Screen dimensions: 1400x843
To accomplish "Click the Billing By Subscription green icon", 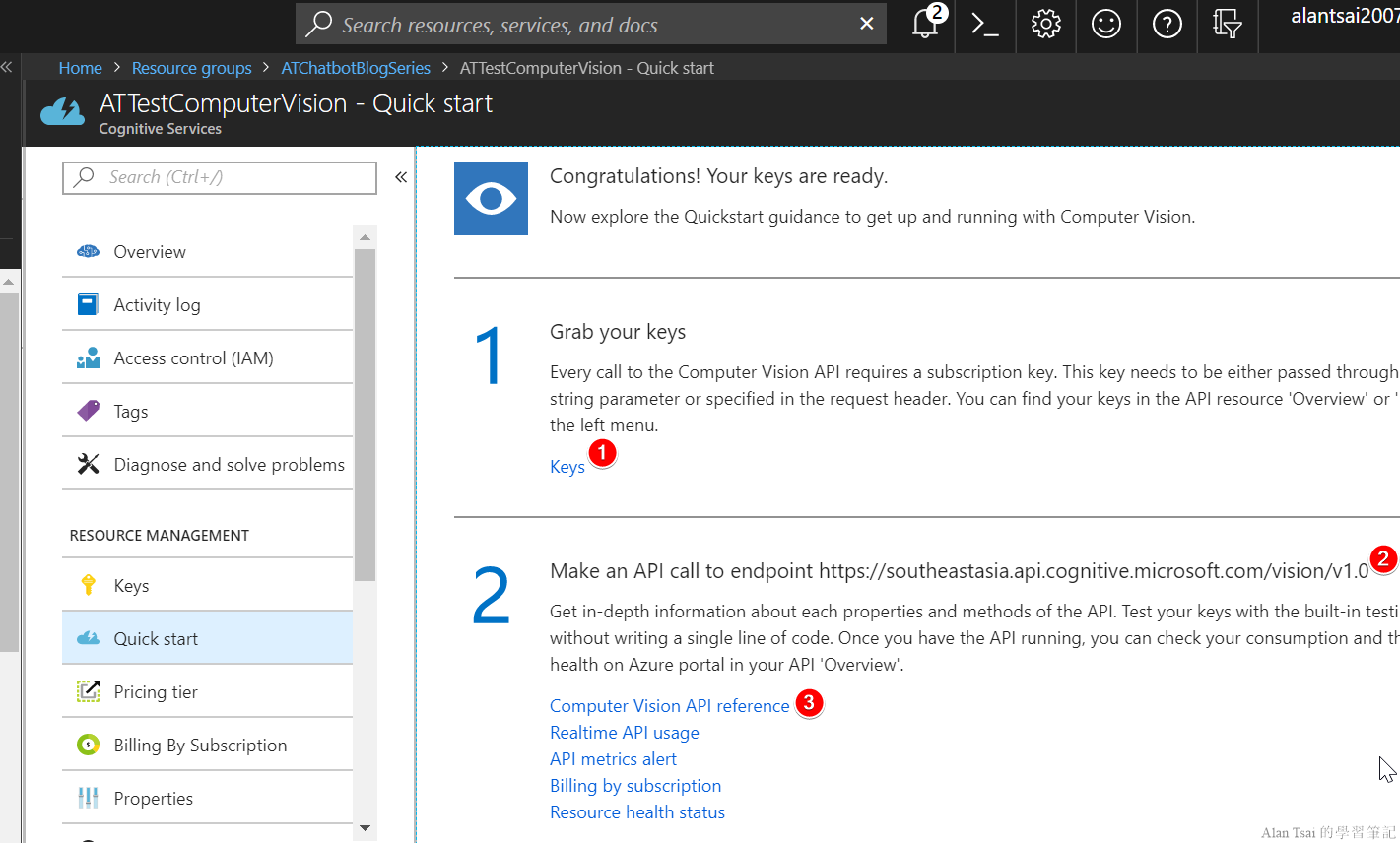I will (88, 745).
